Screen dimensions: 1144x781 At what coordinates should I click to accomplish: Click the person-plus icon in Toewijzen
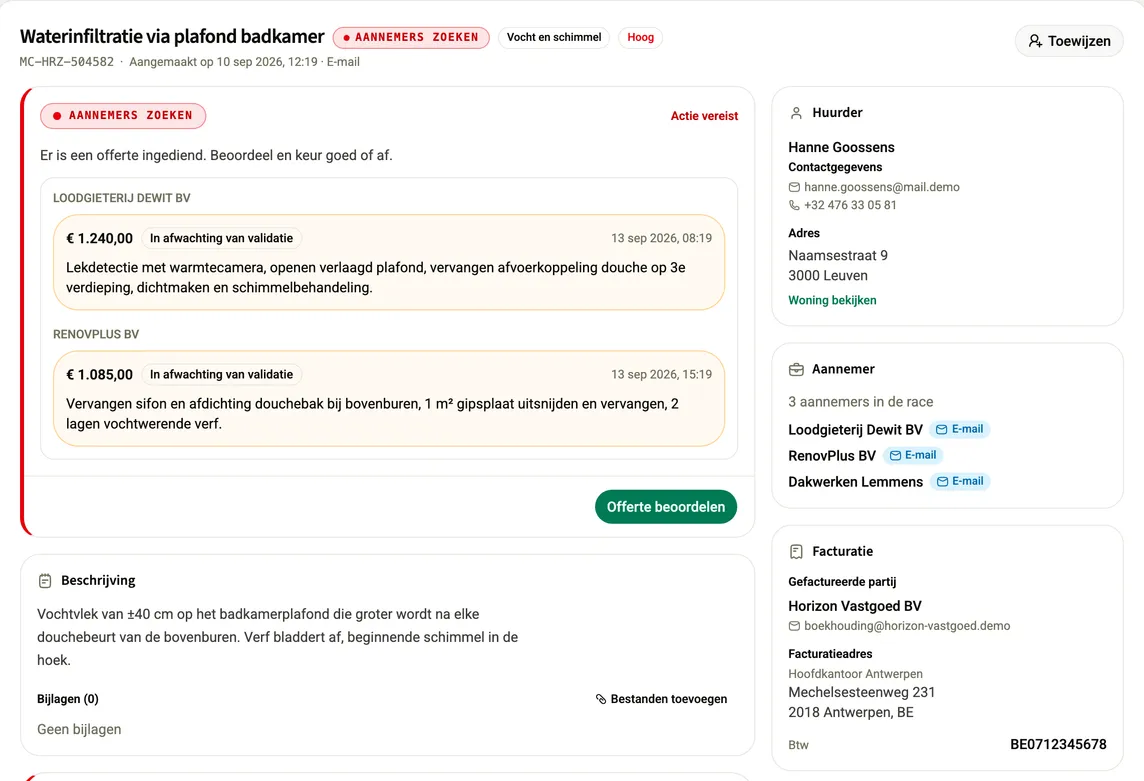tap(1035, 41)
